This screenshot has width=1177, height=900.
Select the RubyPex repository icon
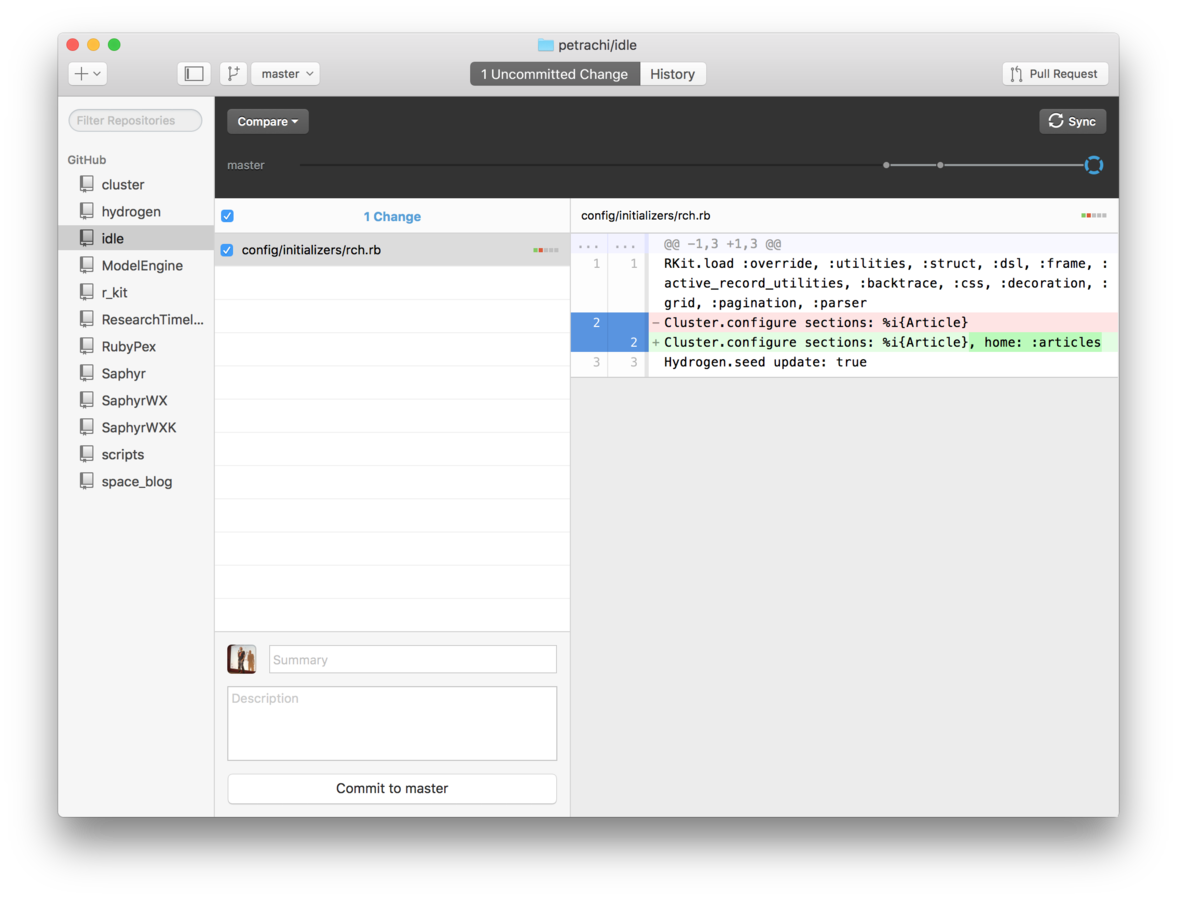click(x=87, y=346)
